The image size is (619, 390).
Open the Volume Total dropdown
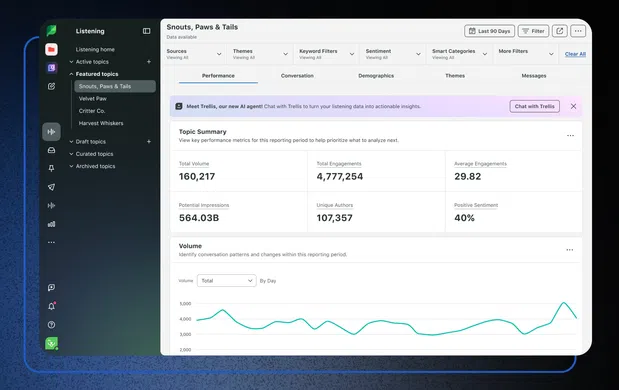pos(227,281)
